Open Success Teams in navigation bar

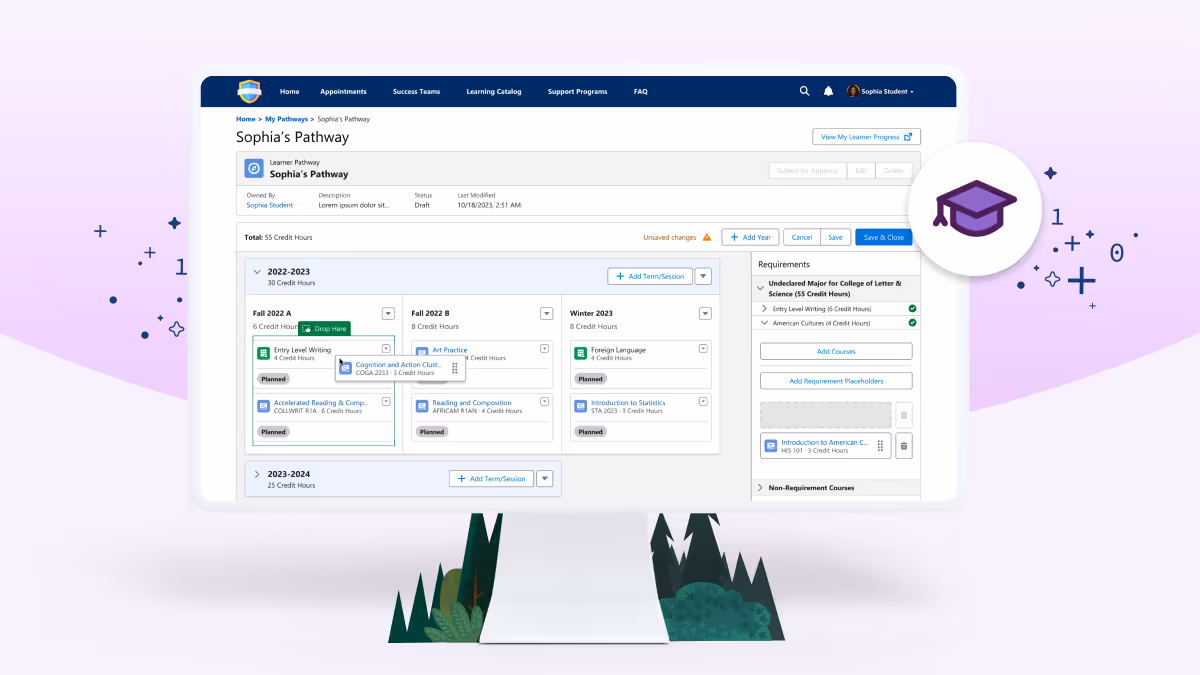416,91
